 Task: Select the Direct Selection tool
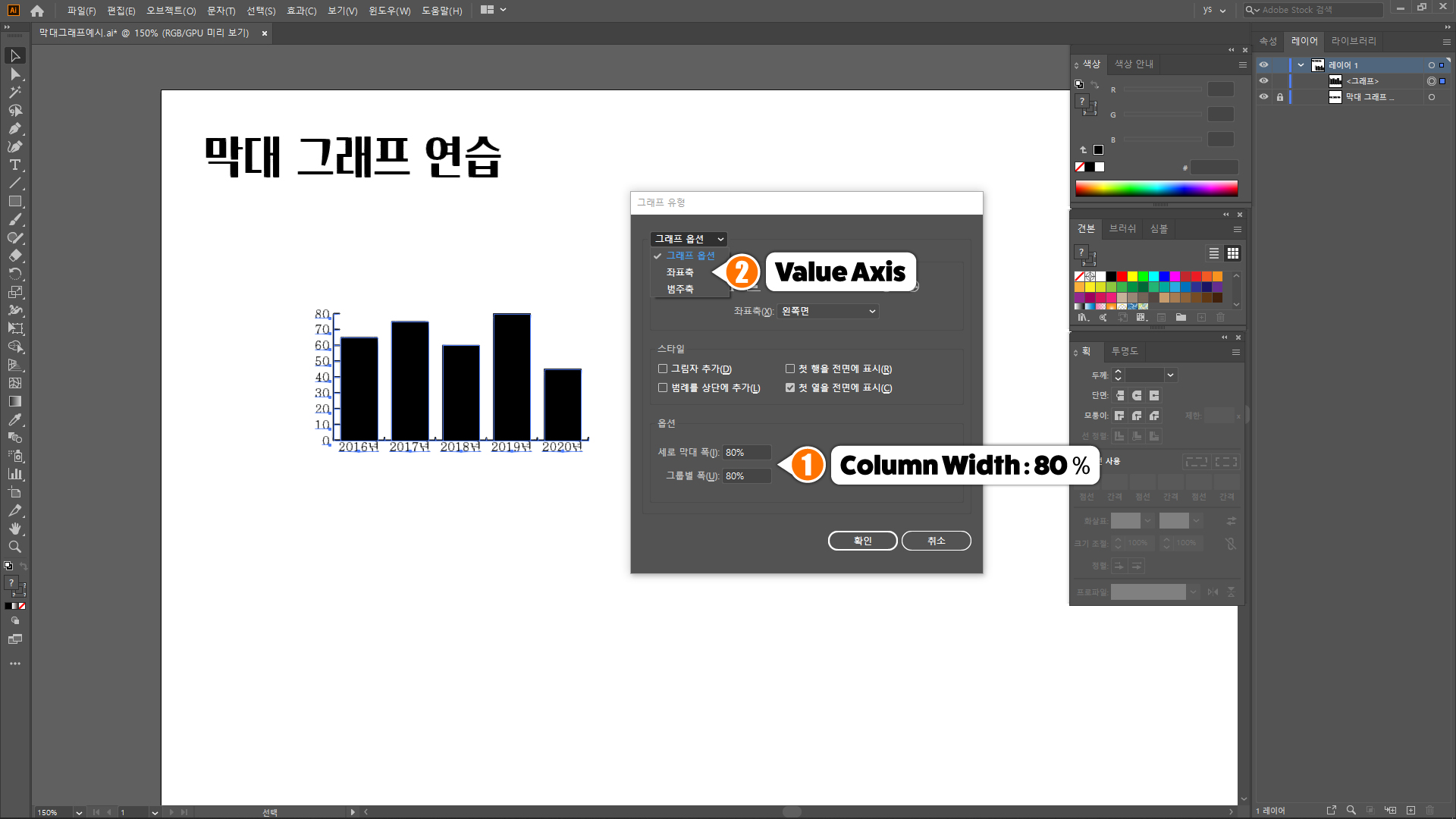click(x=14, y=74)
